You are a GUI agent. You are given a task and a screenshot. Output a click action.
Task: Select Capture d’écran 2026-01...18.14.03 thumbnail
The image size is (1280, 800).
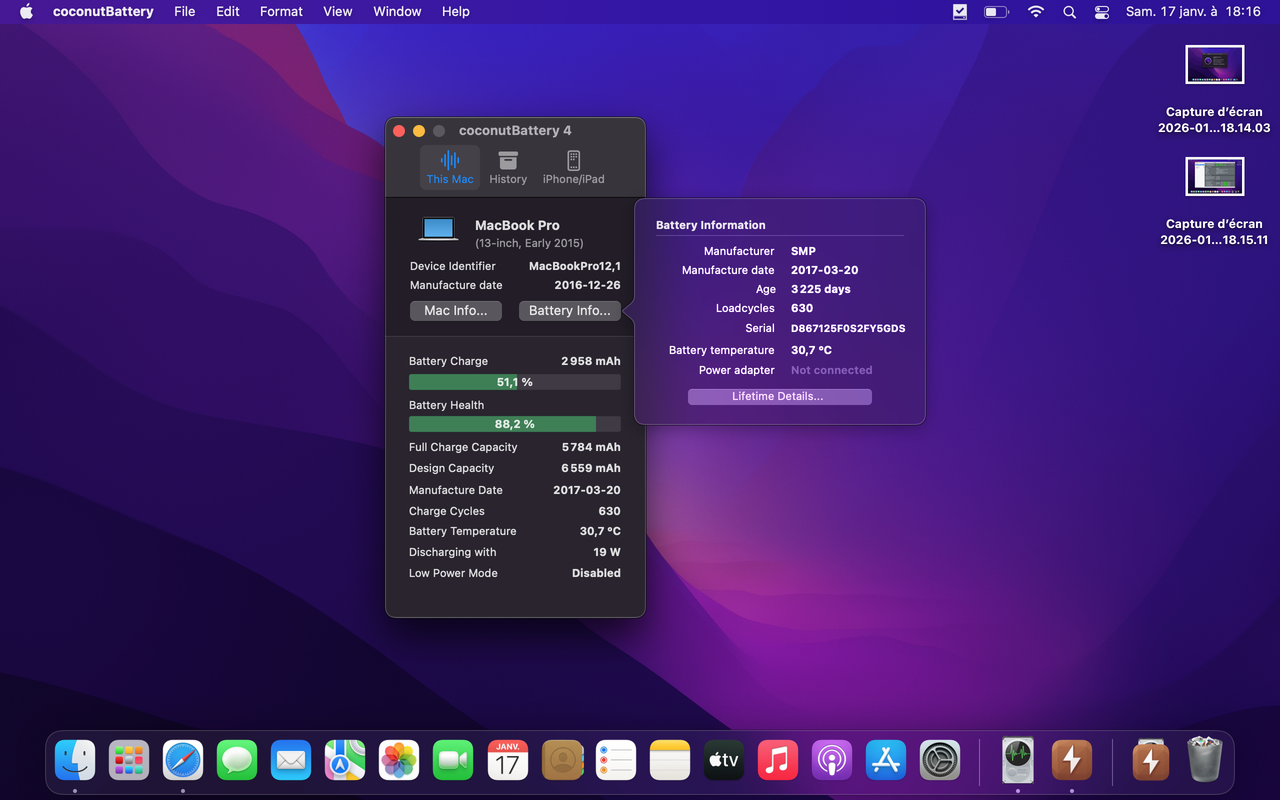point(1214,65)
